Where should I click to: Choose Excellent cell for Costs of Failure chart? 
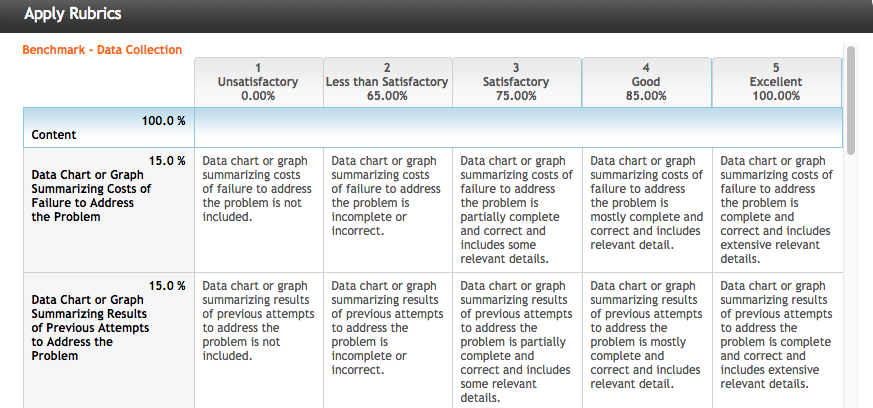(x=776, y=210)
